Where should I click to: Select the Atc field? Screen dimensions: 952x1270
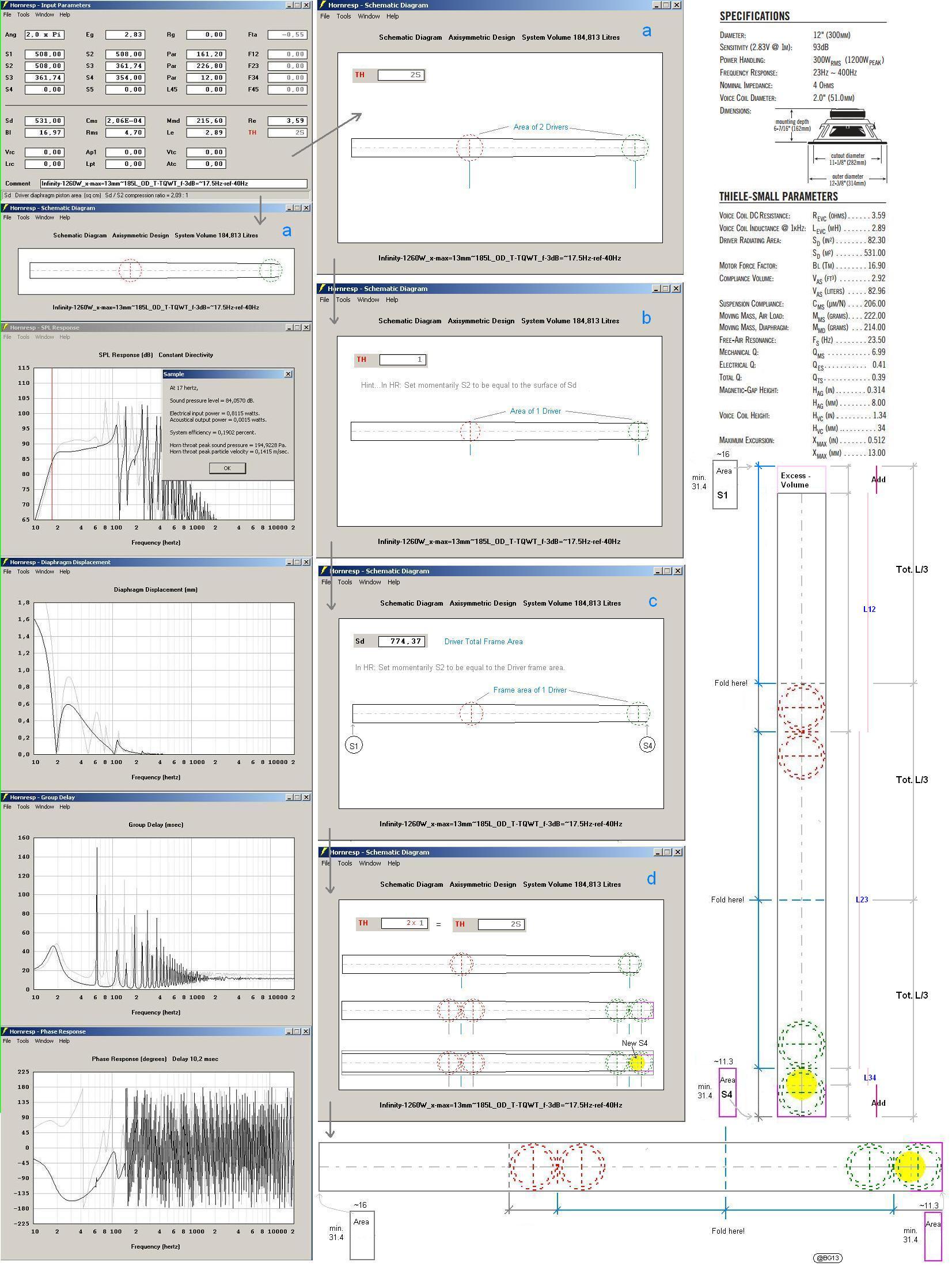206,164
